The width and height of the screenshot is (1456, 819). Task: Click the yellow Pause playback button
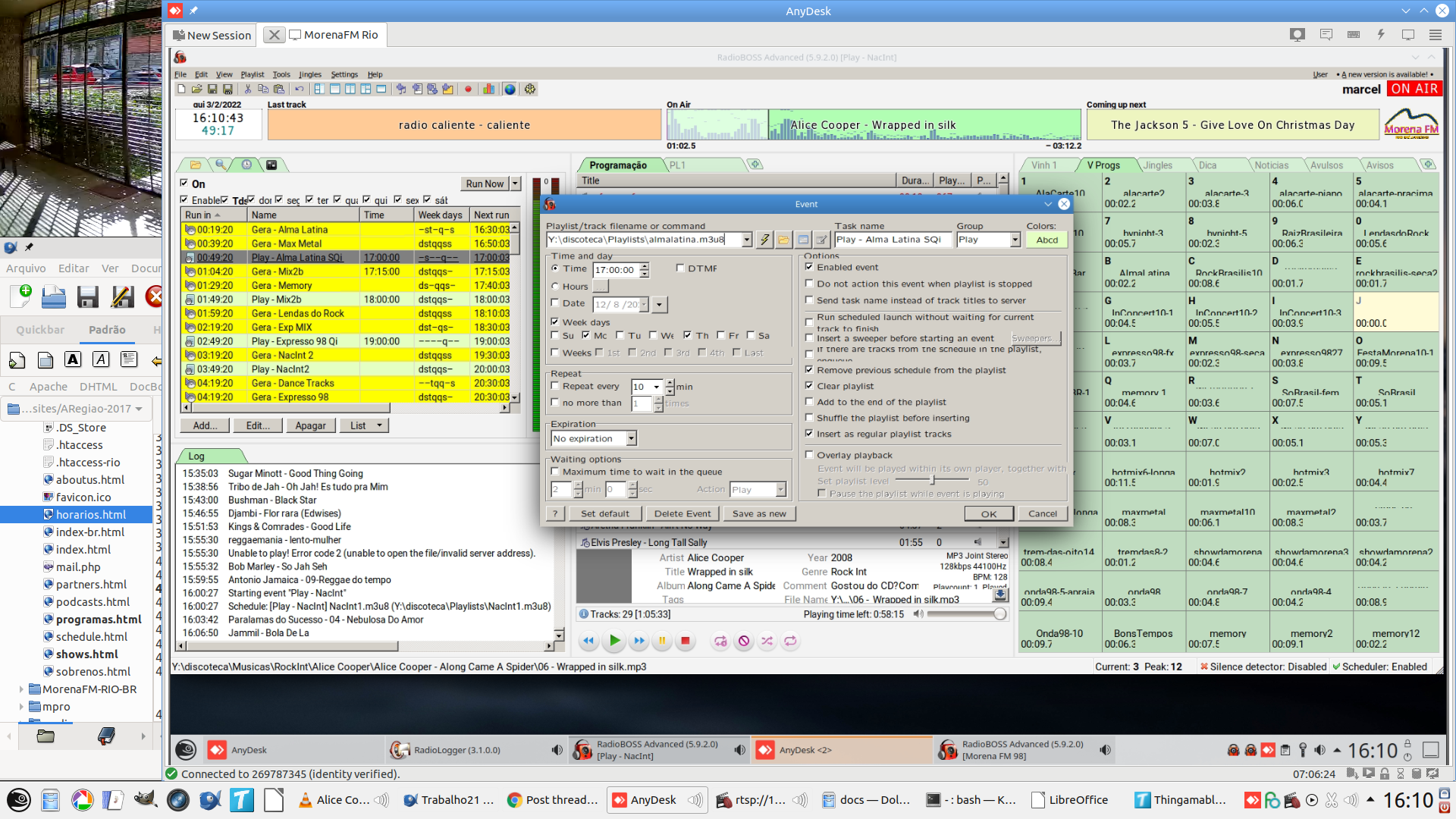click(x=662, y=641)
